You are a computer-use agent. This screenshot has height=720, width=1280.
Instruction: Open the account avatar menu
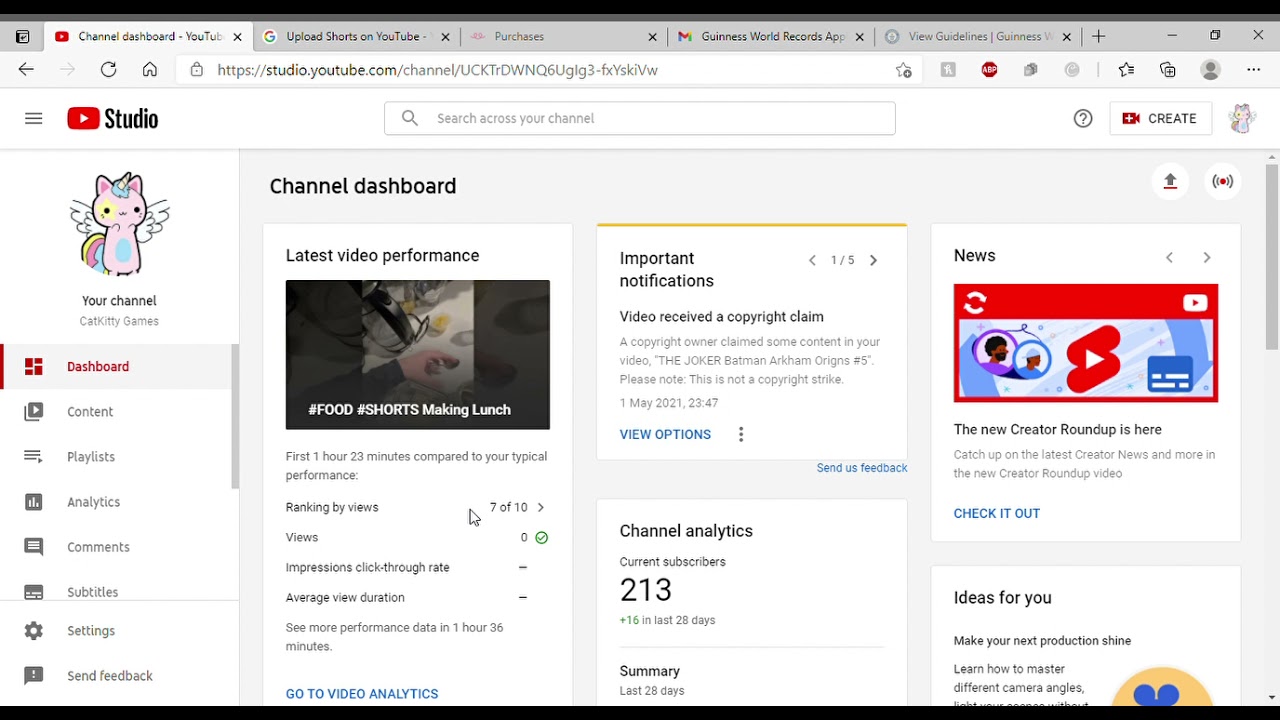click(1242, 118)
